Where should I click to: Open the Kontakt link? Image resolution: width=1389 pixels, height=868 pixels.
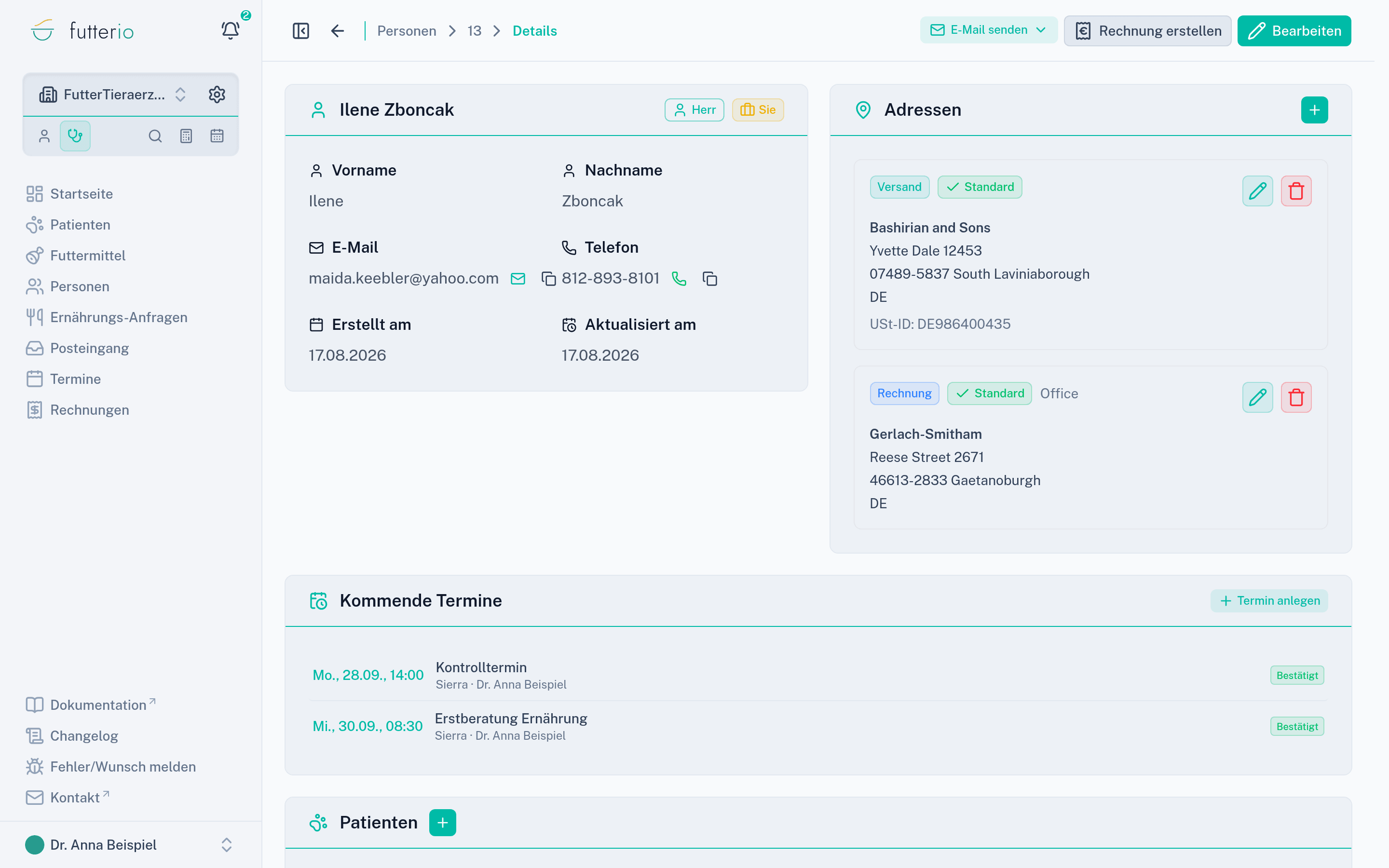click(67, 798)
